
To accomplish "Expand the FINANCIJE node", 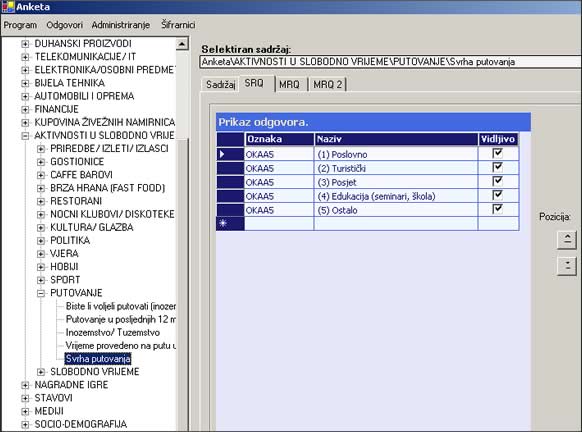I will [25, 109].
